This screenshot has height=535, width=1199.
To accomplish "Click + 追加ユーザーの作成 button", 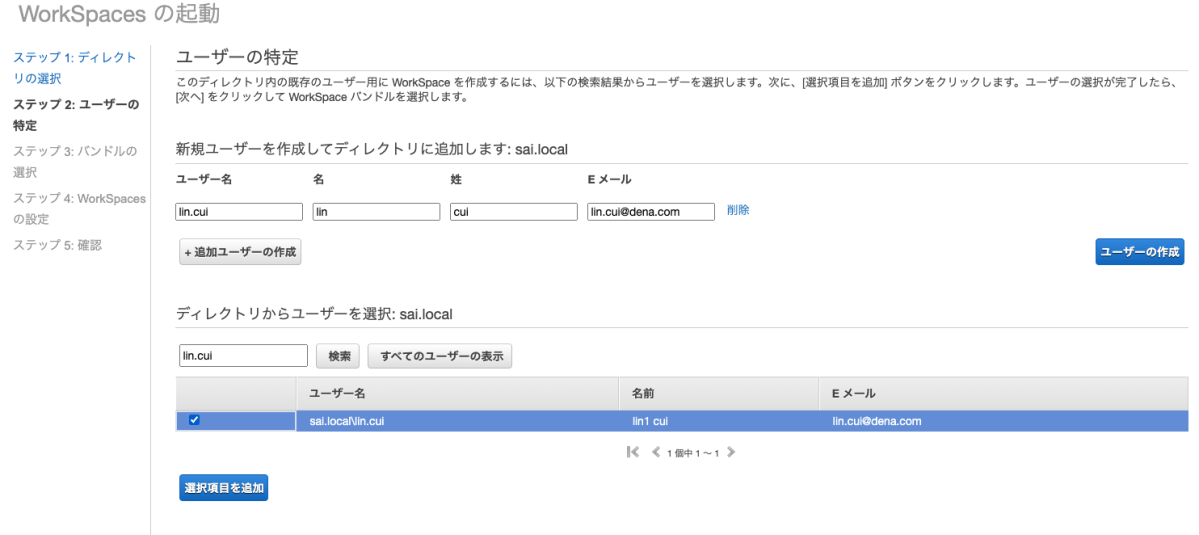I will [x=240, y=252].
